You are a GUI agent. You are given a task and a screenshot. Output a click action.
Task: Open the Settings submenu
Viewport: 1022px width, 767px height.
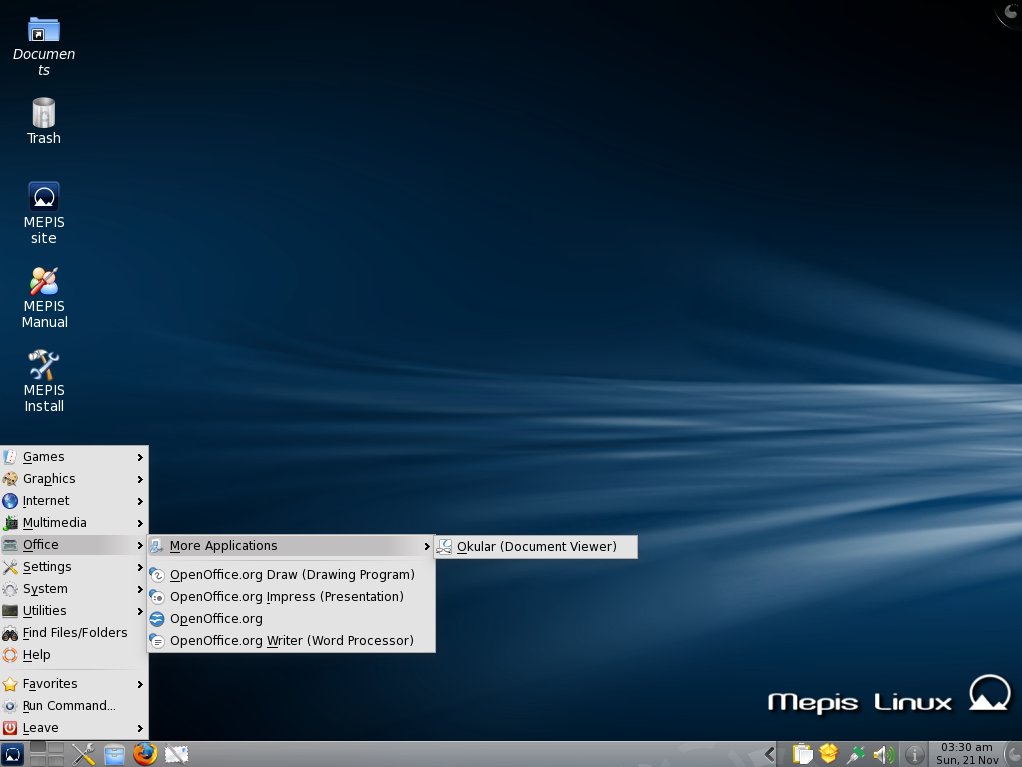coord(74,567)
